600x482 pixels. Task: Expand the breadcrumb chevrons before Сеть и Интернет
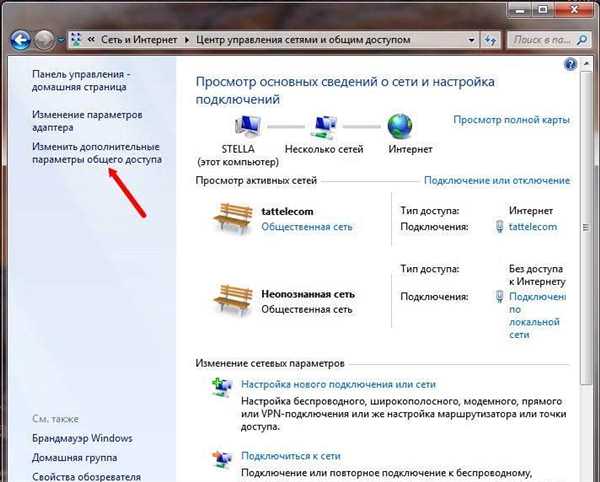pos(91,39)
